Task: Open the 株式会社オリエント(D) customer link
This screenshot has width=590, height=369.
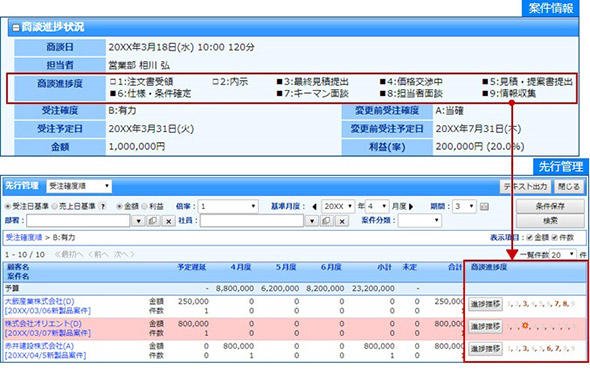Action: pyautogui.click(x=43, y=323)
